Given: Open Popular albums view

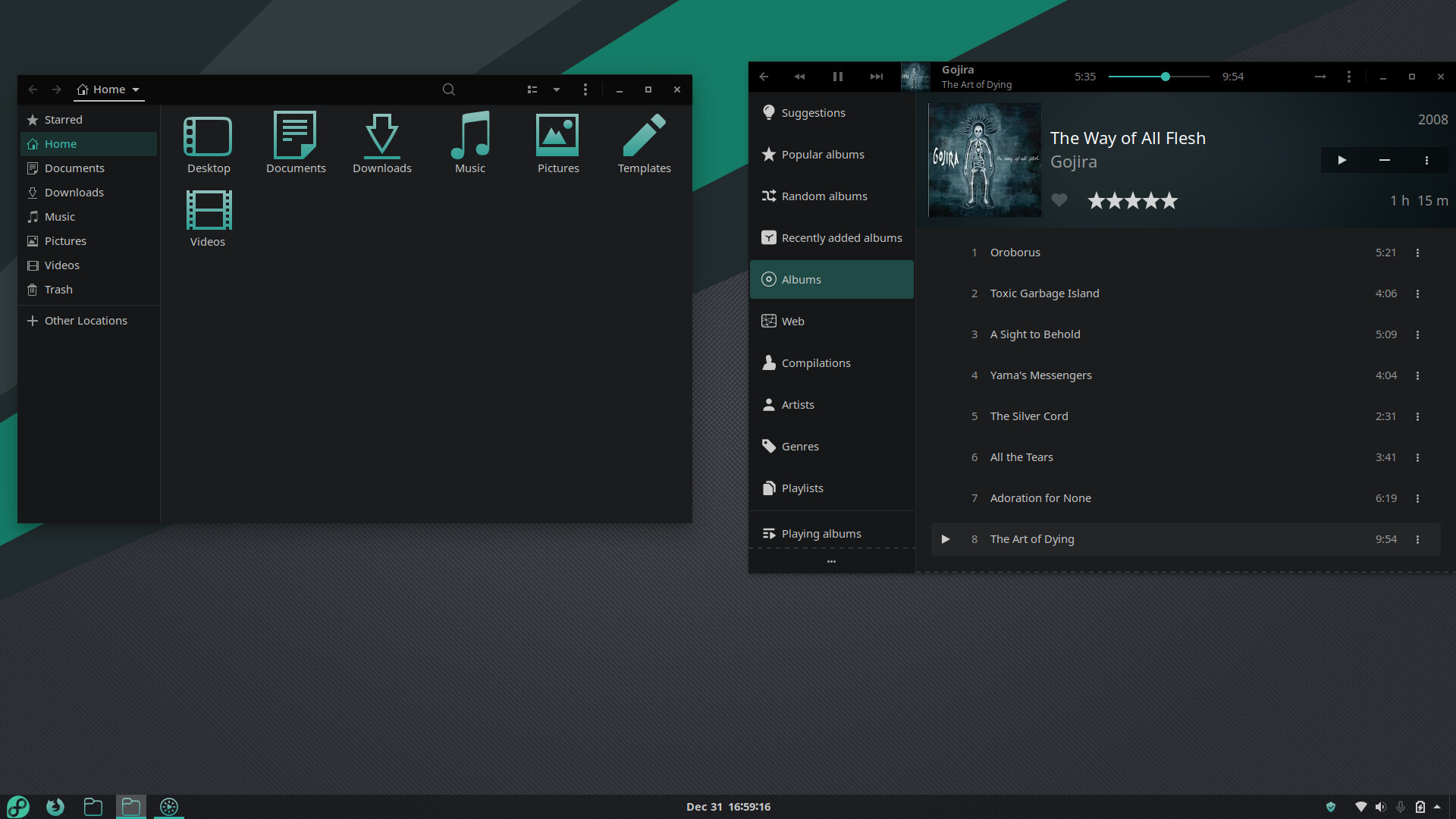Looking at the screenshot, I should point(832,155).
